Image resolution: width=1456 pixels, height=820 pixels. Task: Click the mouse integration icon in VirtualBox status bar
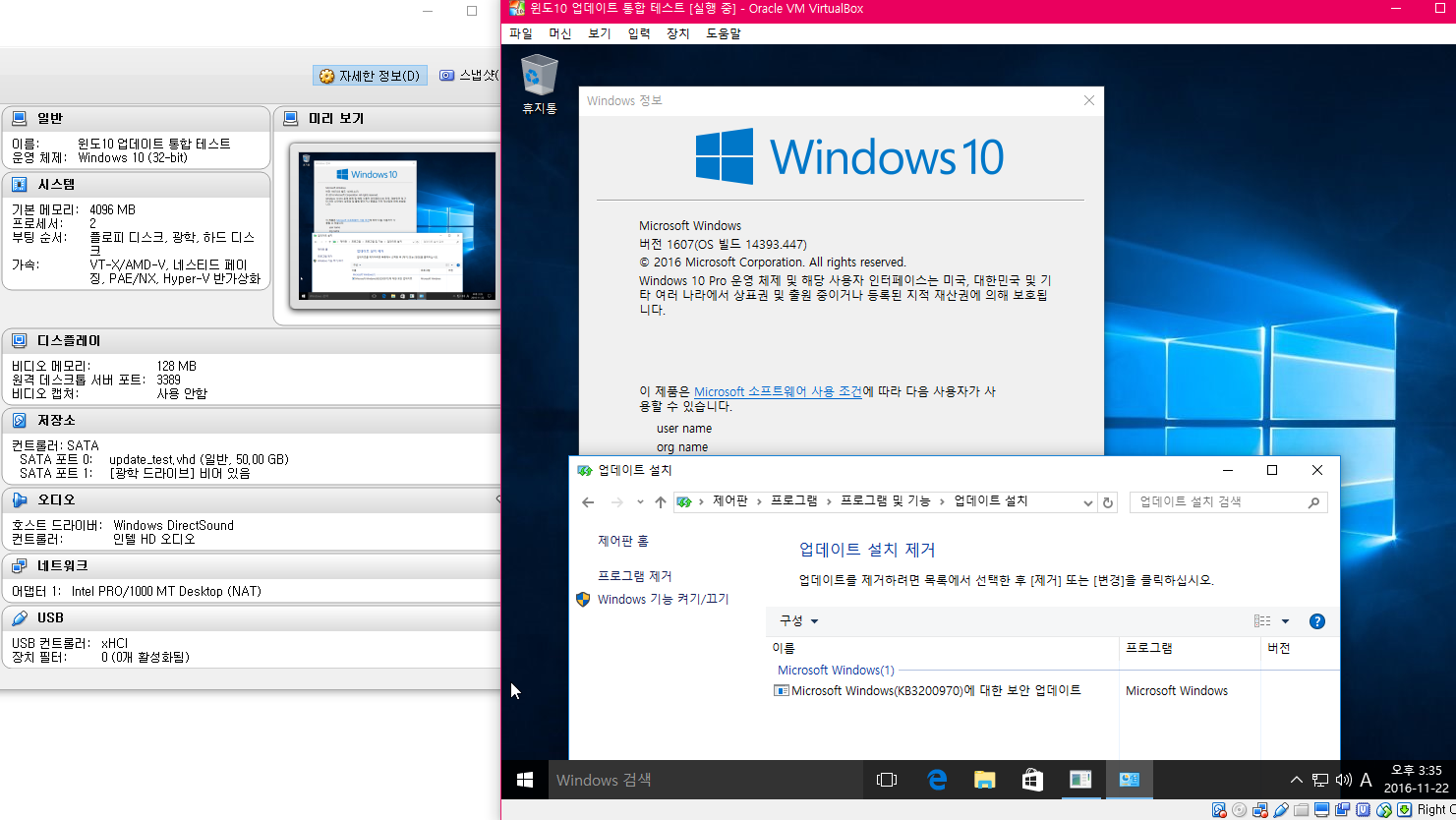[x=1384, y=810]
